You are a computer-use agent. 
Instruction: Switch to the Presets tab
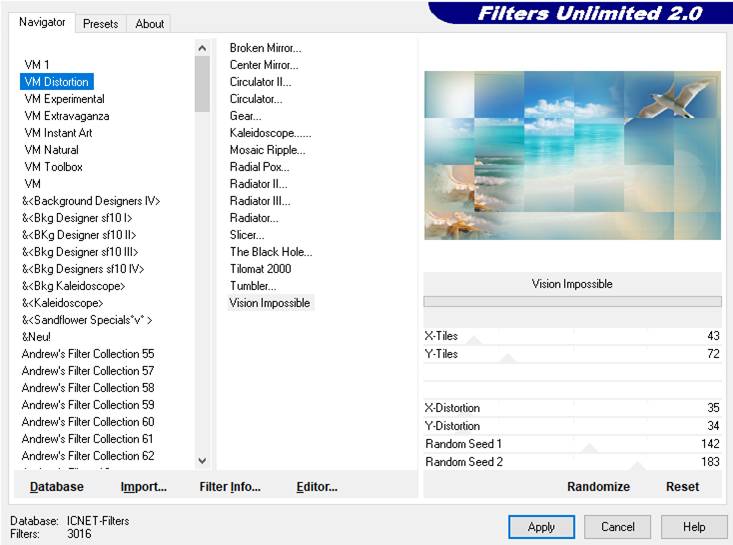tap(100, 24)
